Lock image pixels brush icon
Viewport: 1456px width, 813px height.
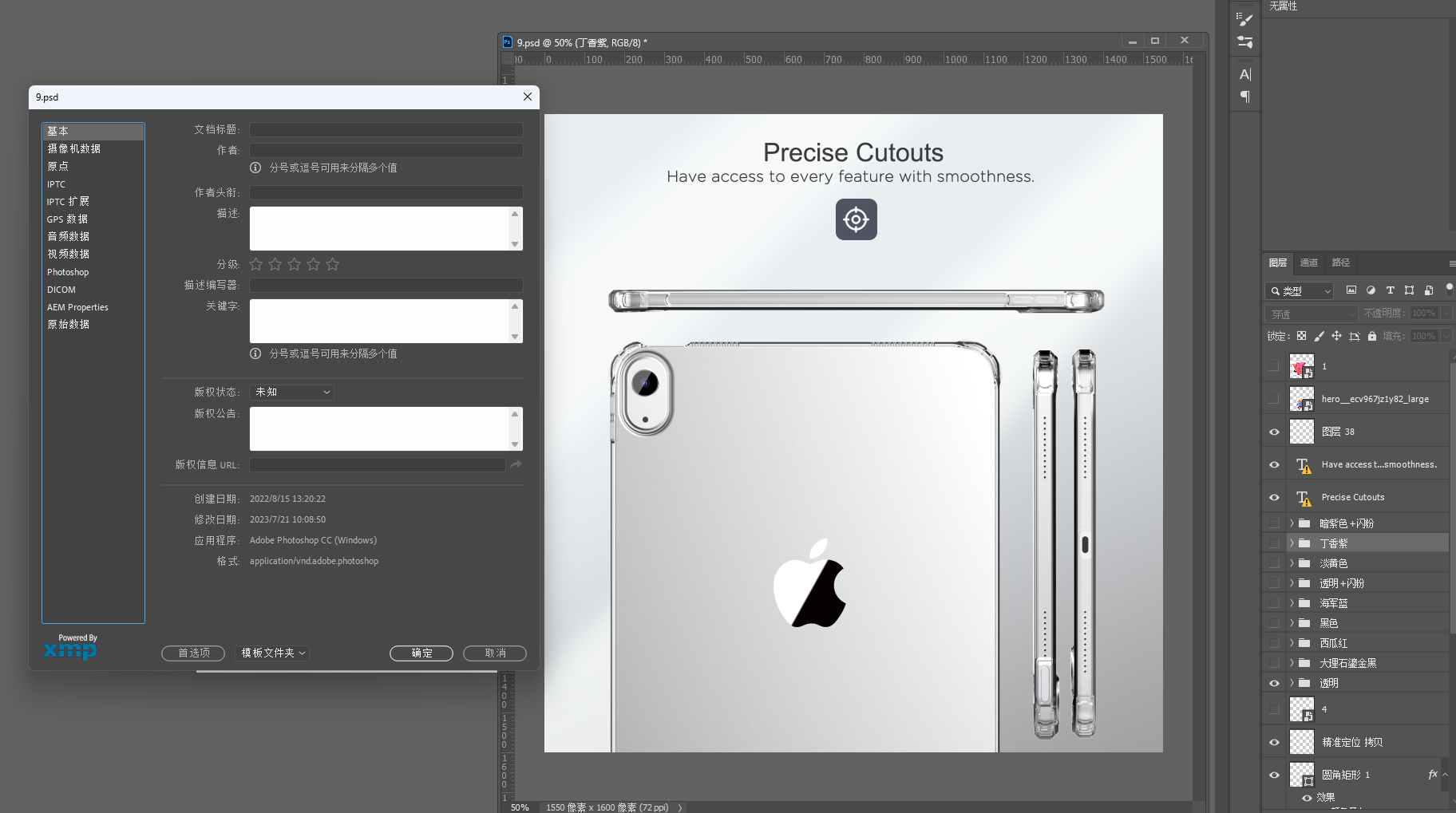1319,336
